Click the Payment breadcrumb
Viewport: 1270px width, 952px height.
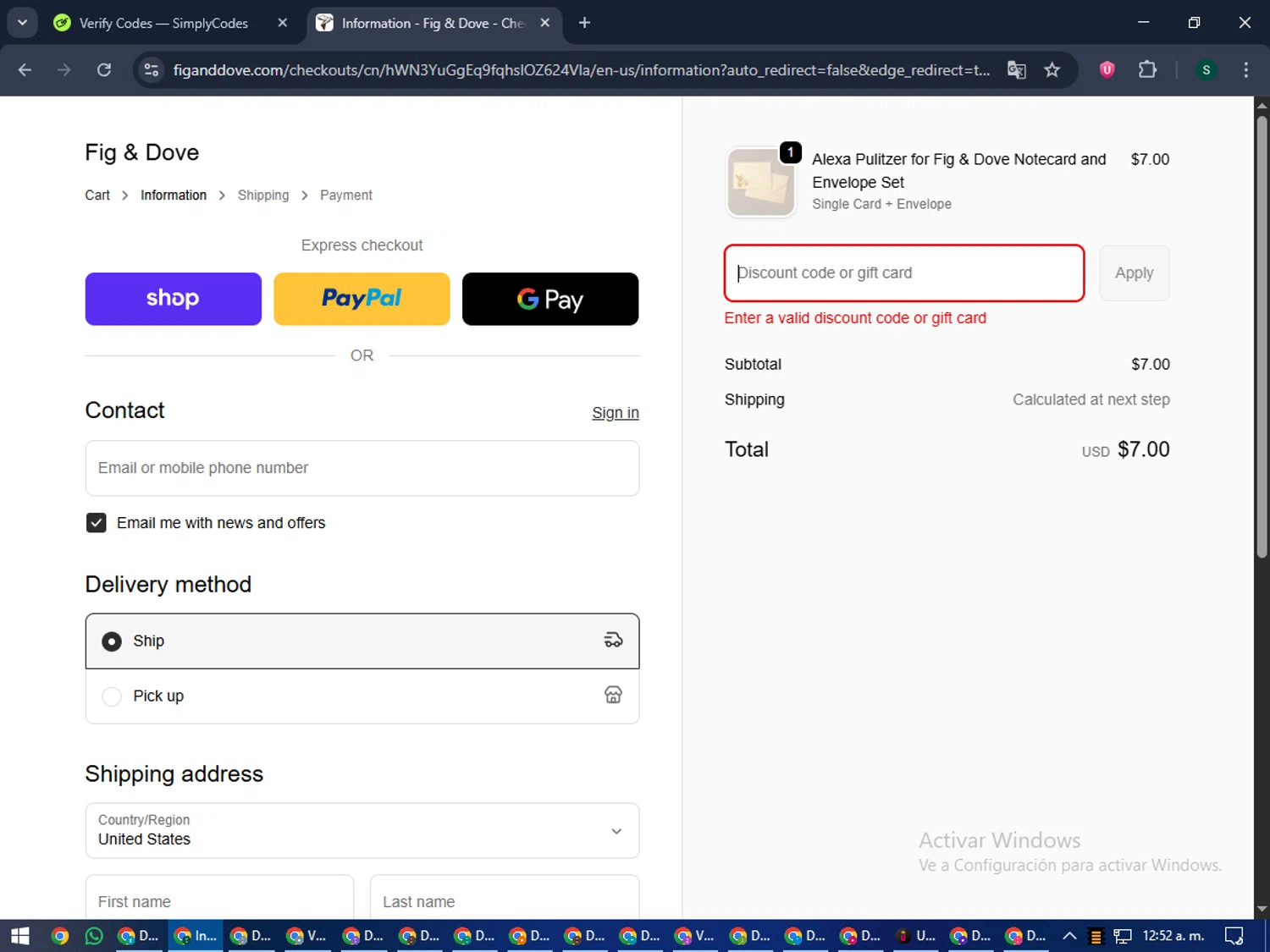pos(346,195)
